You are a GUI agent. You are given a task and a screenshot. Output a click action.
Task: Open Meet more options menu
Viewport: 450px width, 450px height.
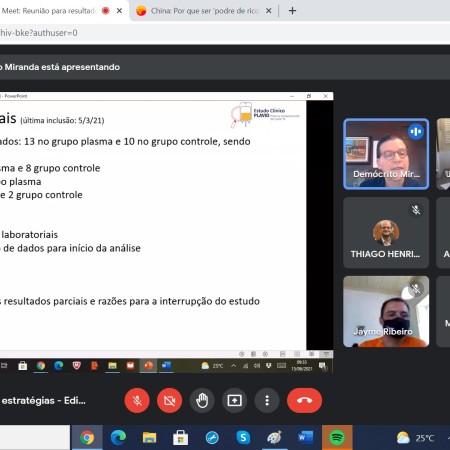[267, 400]
